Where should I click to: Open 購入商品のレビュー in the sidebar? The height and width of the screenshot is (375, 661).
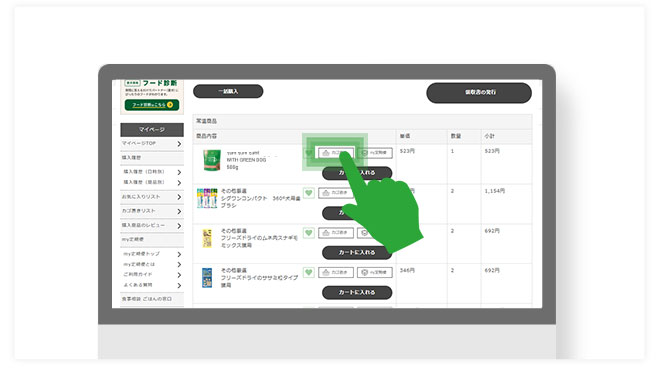pos(152,226)
